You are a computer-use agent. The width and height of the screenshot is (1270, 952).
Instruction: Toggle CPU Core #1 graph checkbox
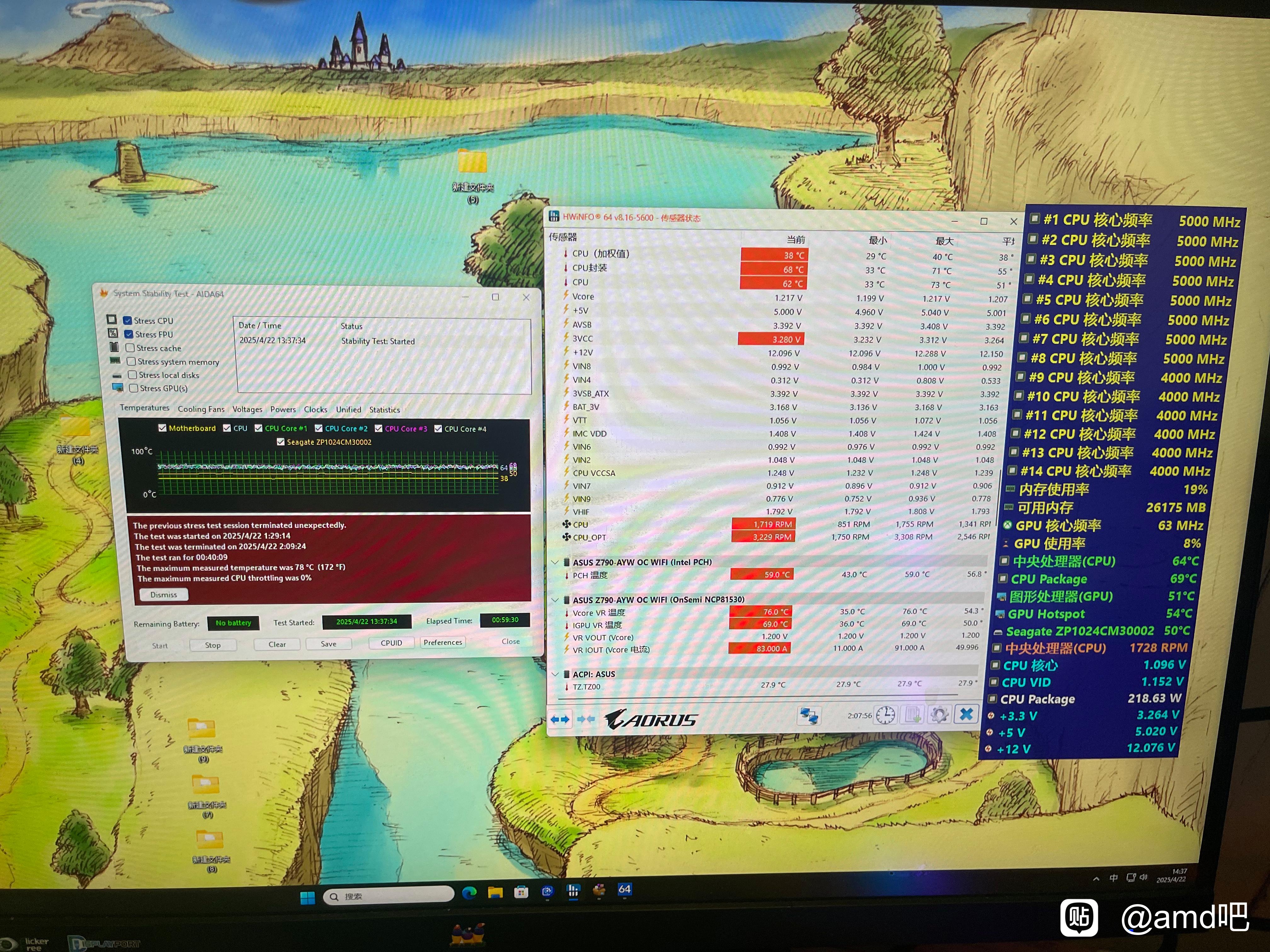[x=258, y=428]
